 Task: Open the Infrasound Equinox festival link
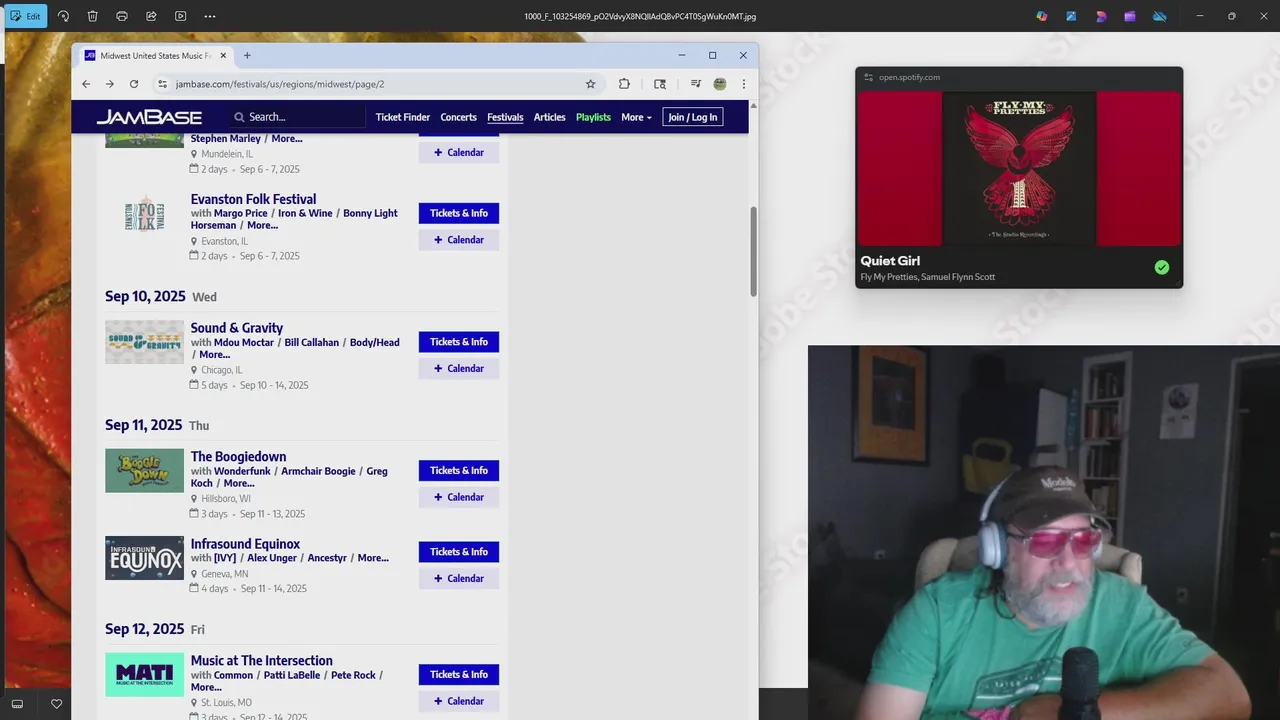pos(245,544)
